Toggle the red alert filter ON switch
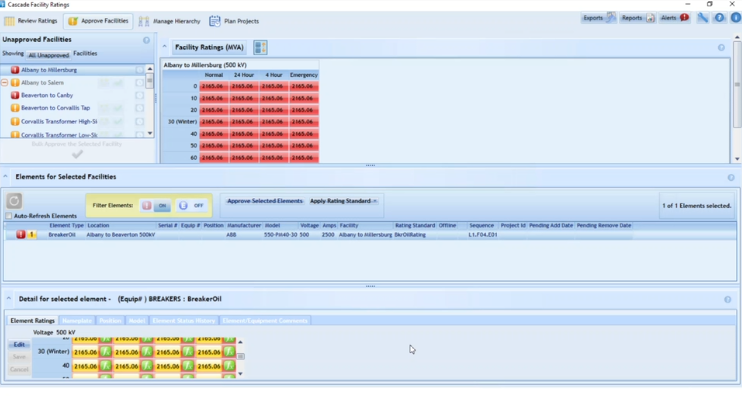 [155, 206]
